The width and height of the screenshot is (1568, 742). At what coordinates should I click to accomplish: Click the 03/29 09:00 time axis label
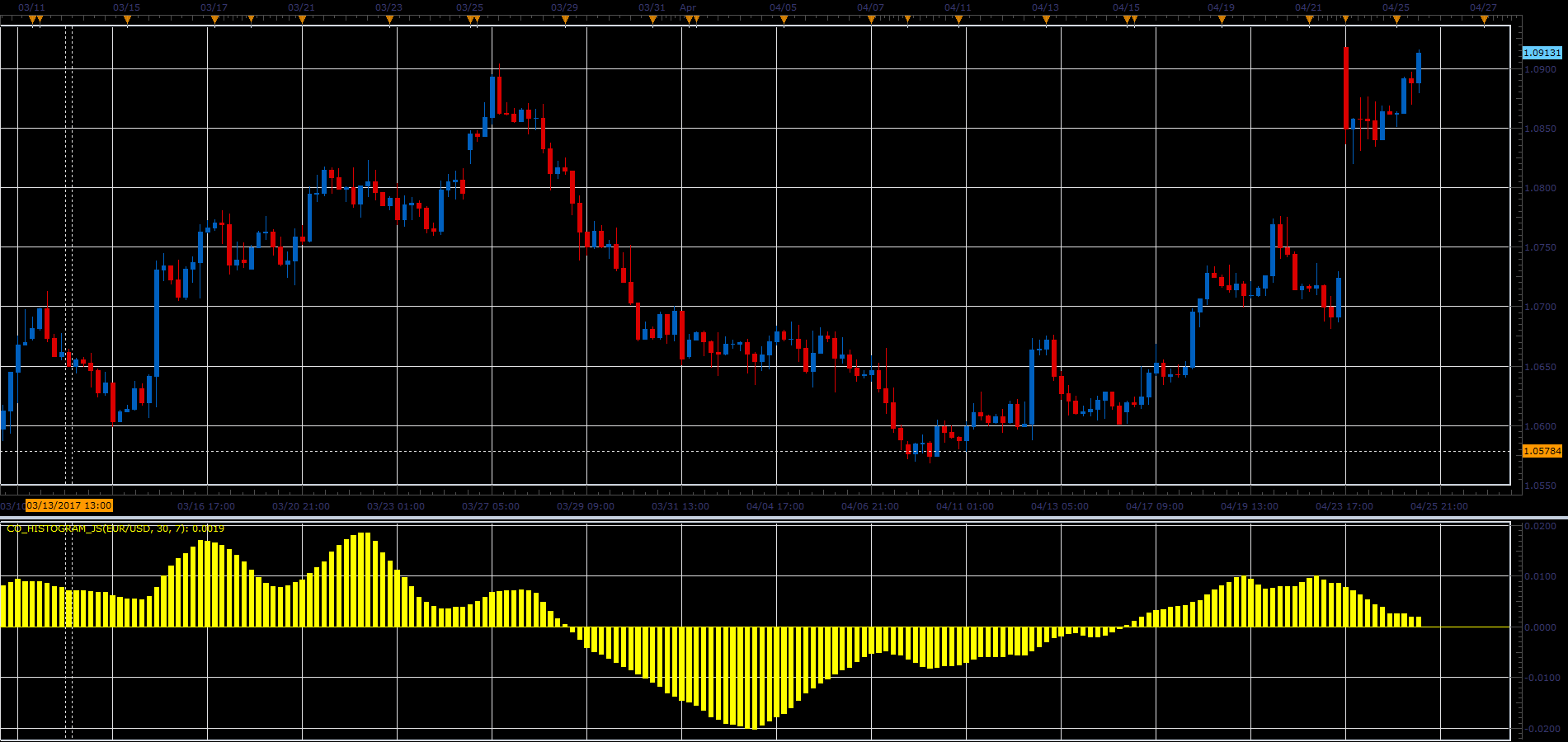coord(586,506)
